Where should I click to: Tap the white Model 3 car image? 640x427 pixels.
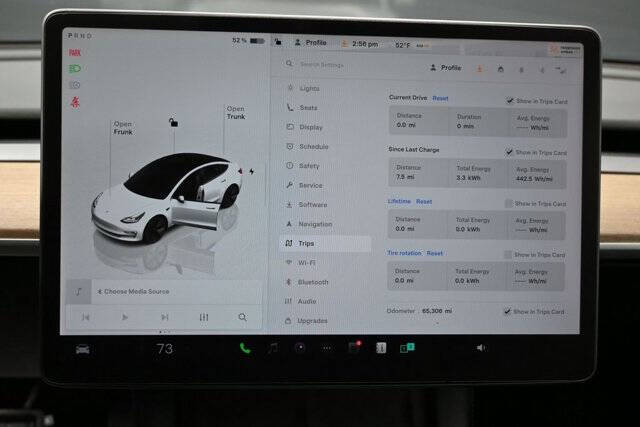click(x=167, y=198)
